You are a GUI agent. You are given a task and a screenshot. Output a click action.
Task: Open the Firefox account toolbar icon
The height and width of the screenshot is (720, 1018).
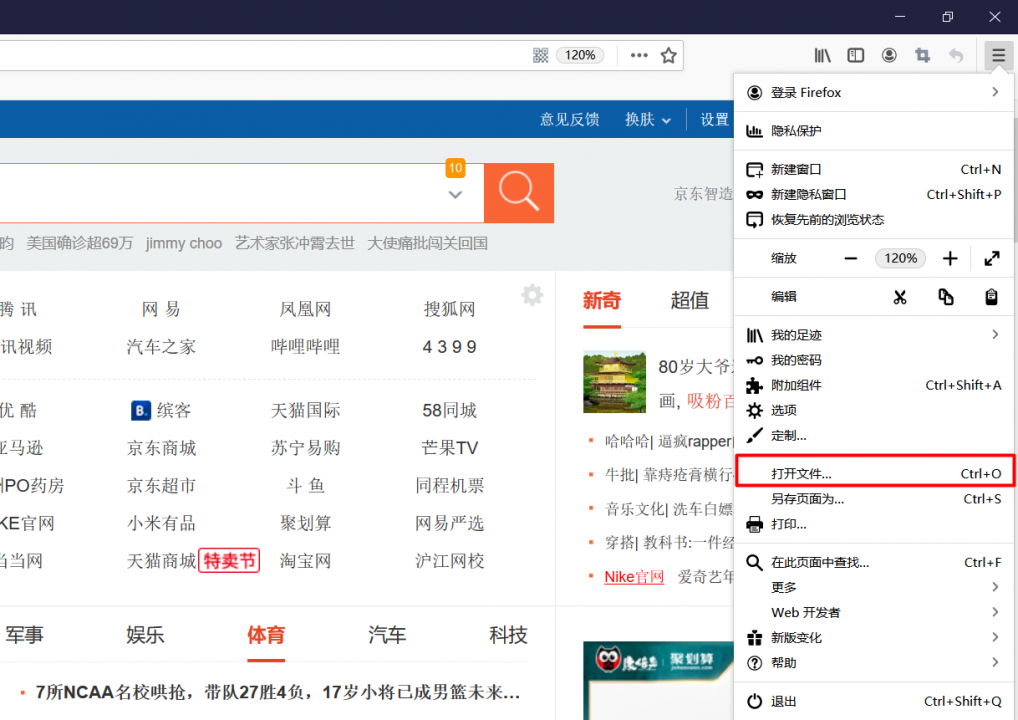[889, 56]
